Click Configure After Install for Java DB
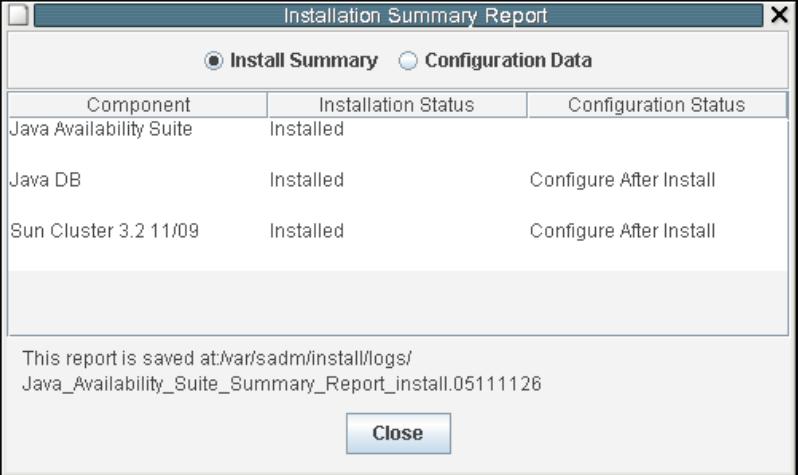 tap(622, 180)
